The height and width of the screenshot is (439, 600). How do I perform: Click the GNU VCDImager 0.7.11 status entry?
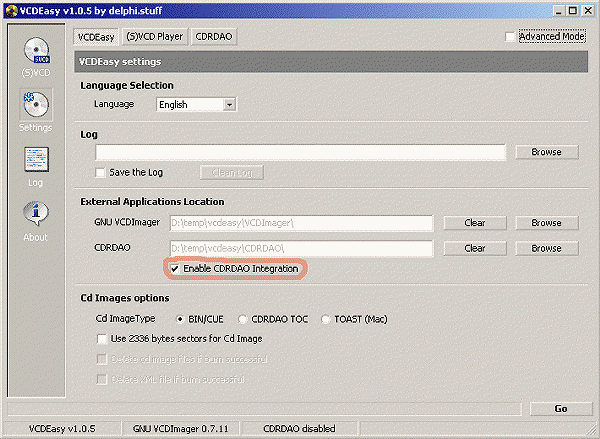coord(180,429)
